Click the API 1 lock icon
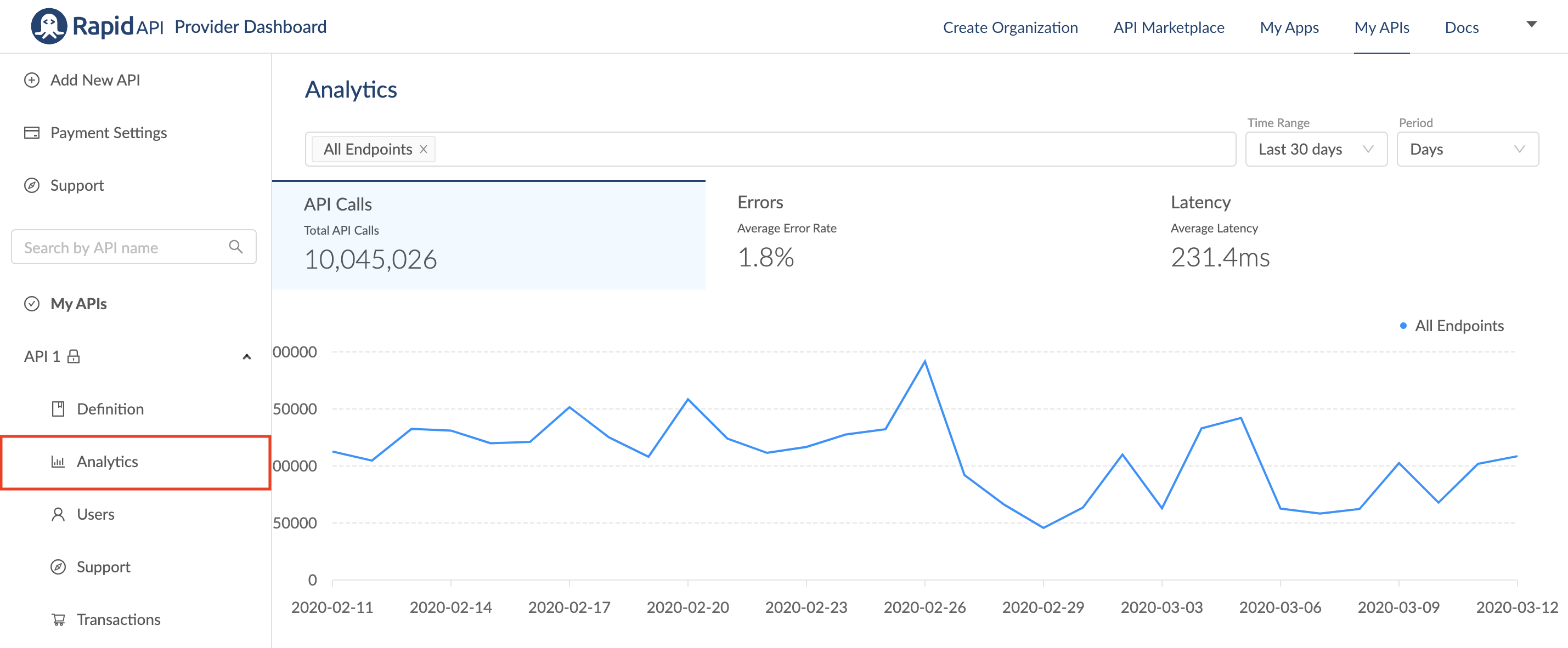This screenshot has width=1568, height=648. click(74, 356)
